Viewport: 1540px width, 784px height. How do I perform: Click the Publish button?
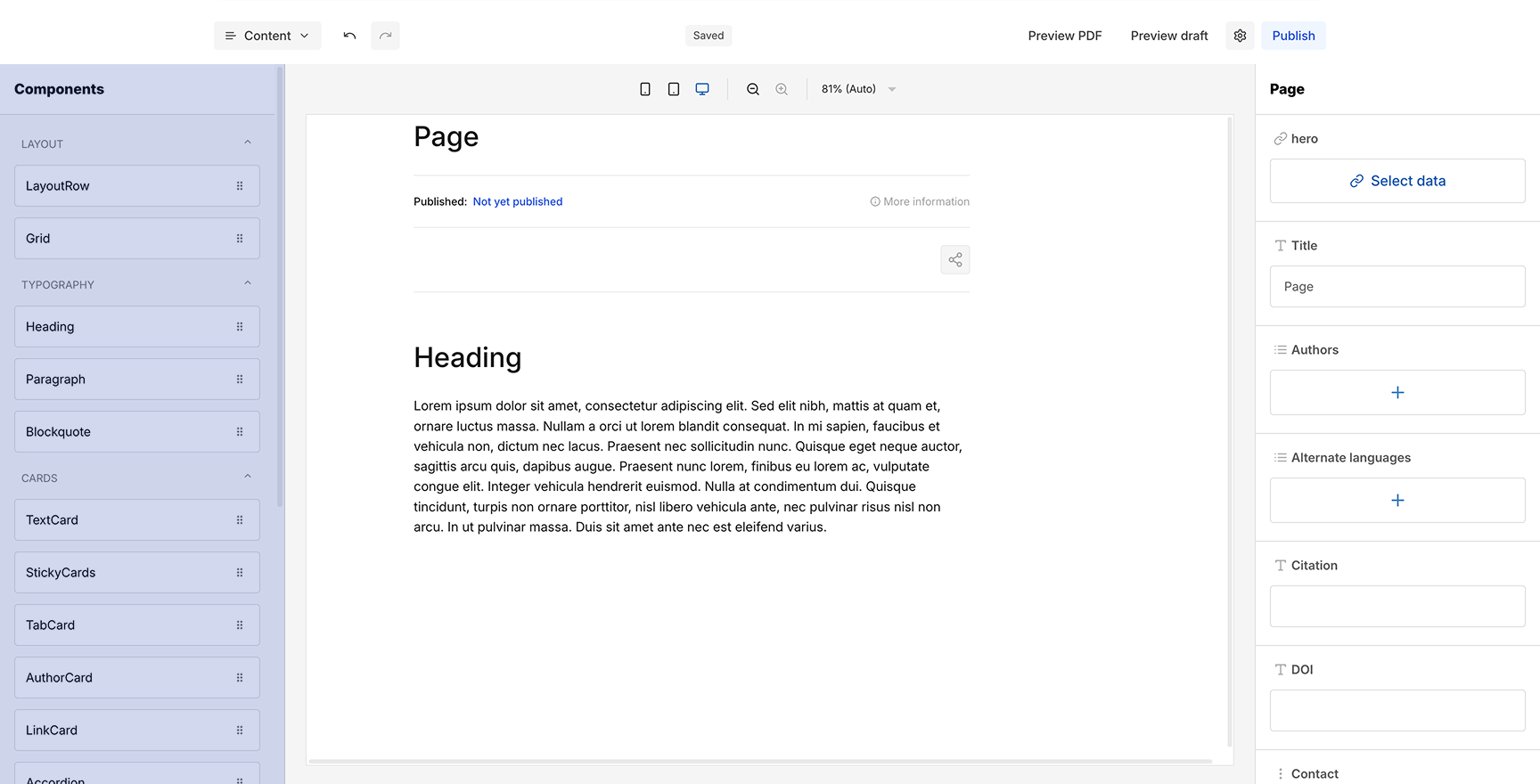[x=1293, y=36]
